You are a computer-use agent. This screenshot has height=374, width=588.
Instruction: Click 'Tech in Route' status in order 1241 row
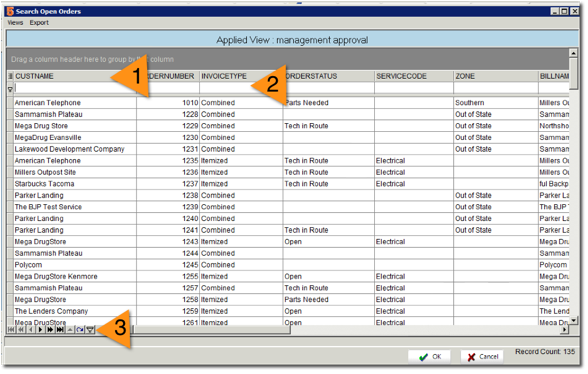click(328, 230)
